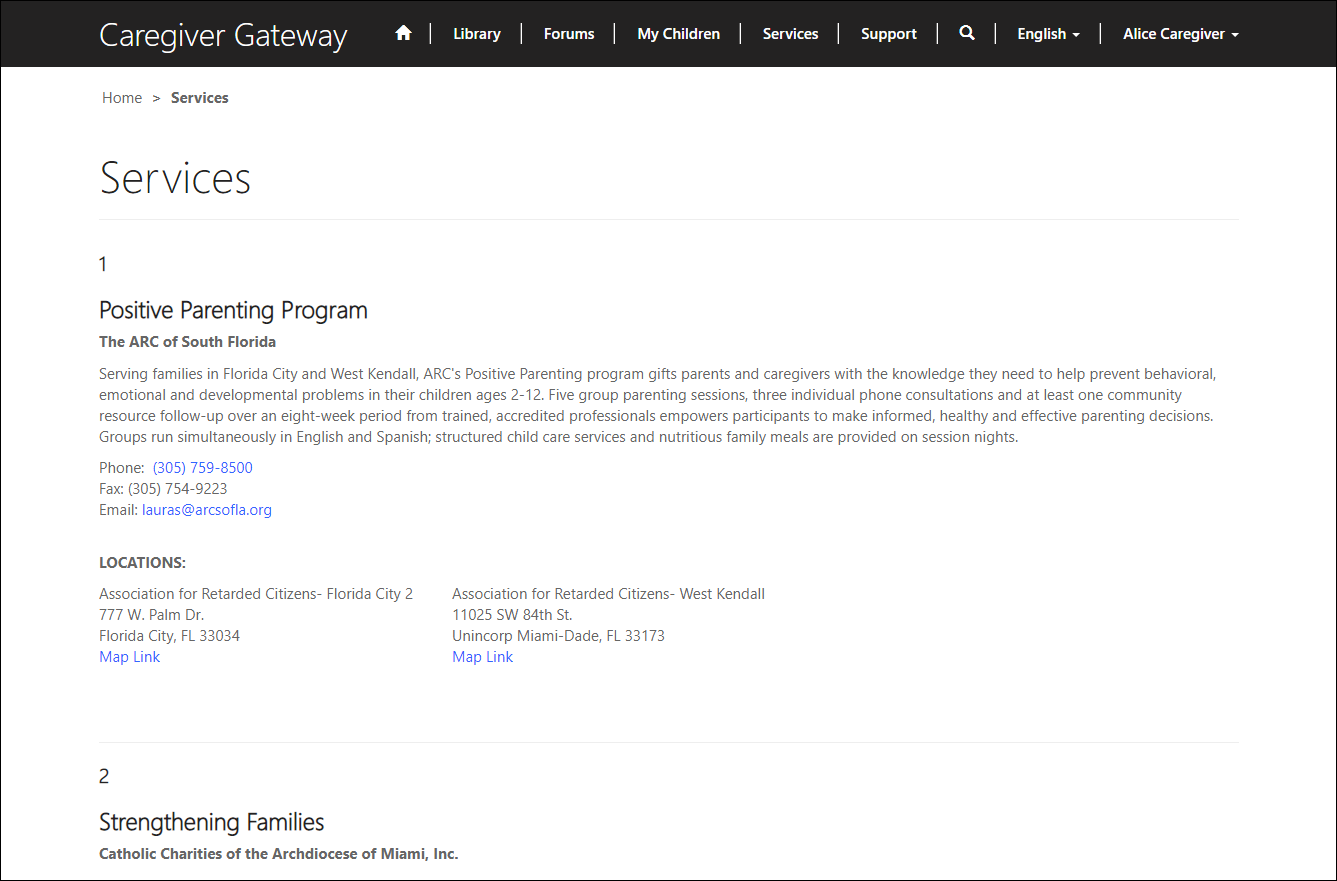This screenshot has height=881, width=1337.
Task: Click The ARC of South Florida text
Action: pos(187,342)
